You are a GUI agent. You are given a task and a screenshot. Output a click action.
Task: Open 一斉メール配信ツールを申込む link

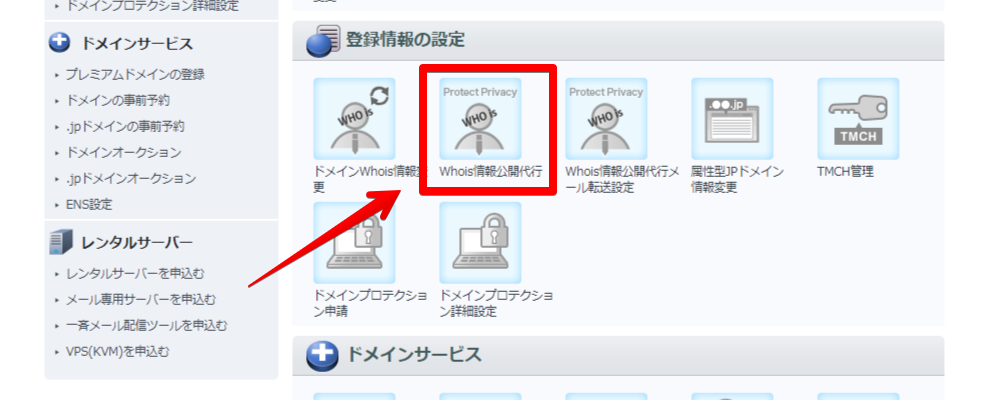pos(147,325)
